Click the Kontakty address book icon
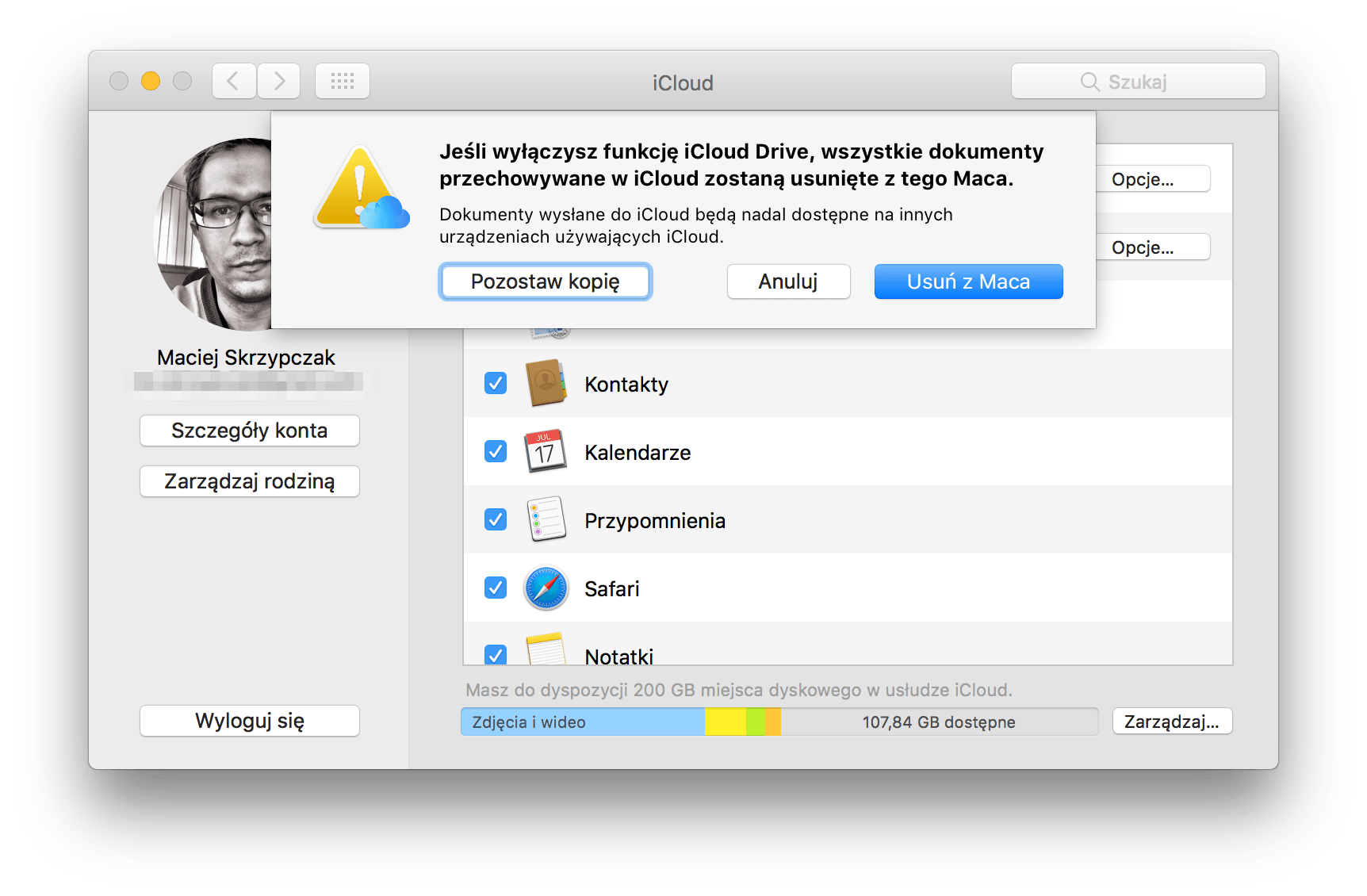 pos(546,383)
